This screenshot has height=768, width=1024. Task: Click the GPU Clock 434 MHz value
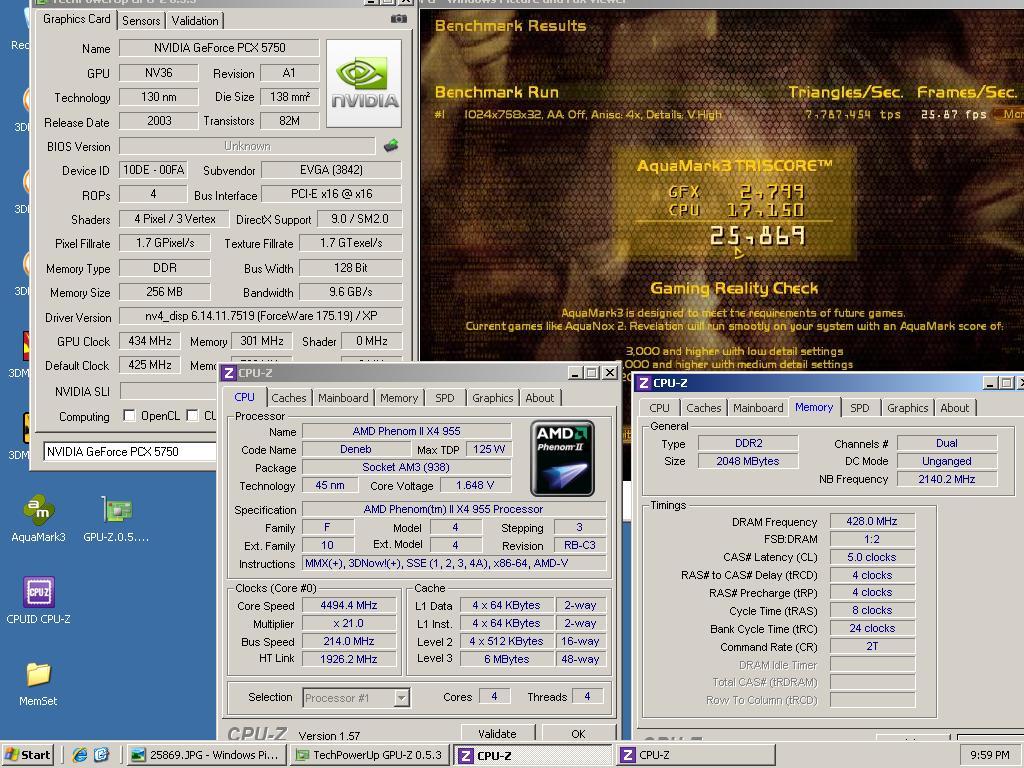pos(150,341)
